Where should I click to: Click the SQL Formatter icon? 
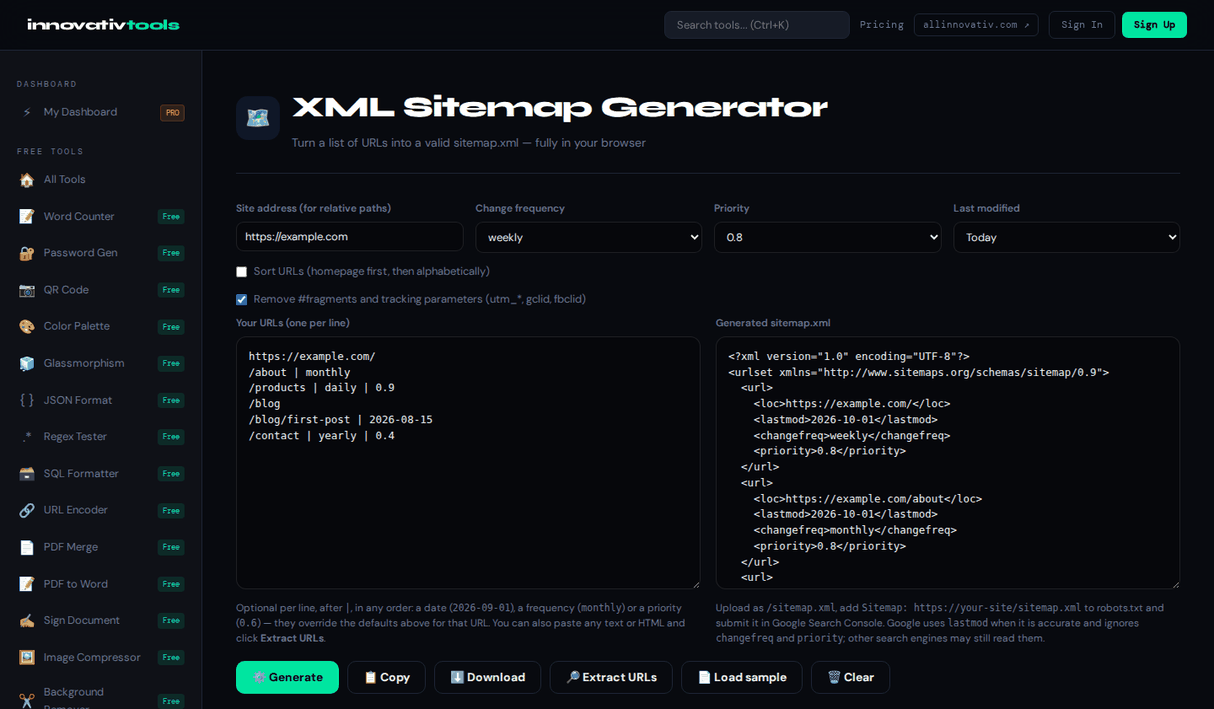[x=27, y=474]
